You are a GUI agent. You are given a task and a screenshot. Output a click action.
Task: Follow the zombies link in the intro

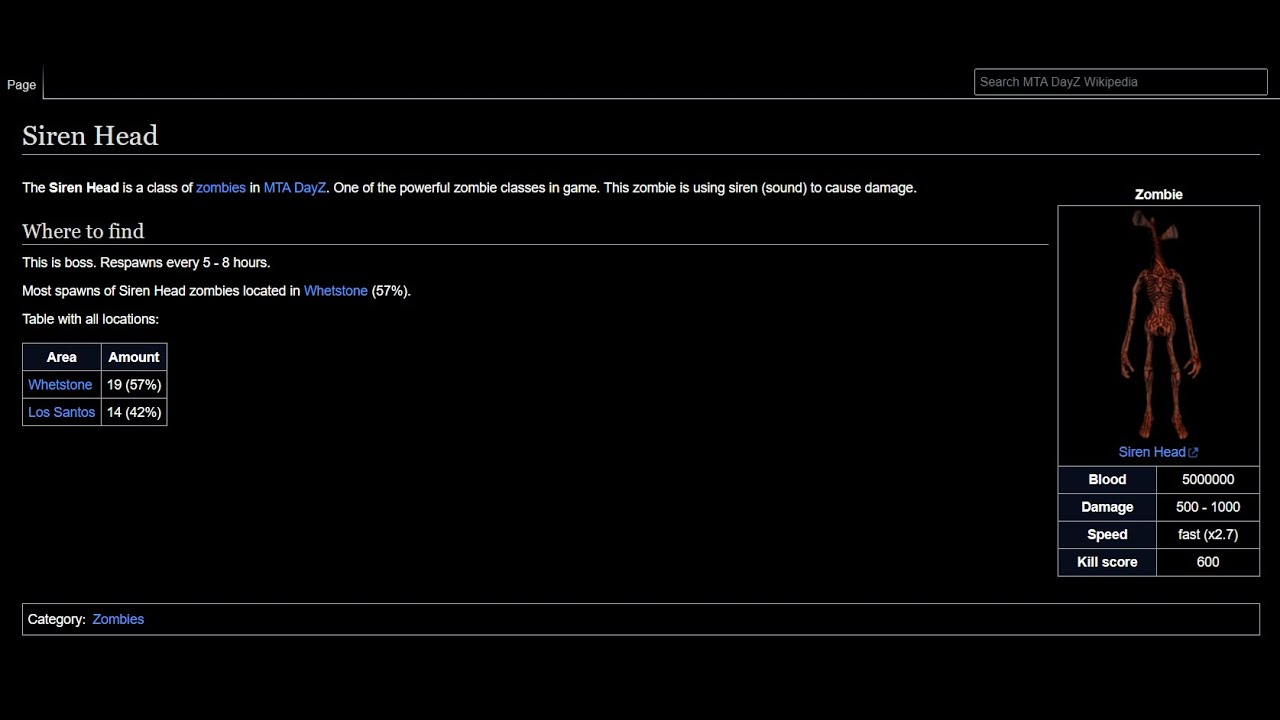(221, 188)
